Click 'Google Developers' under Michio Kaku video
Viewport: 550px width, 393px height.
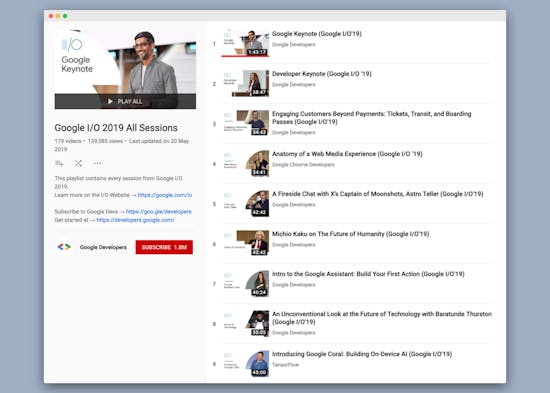[x=294, y=245]
